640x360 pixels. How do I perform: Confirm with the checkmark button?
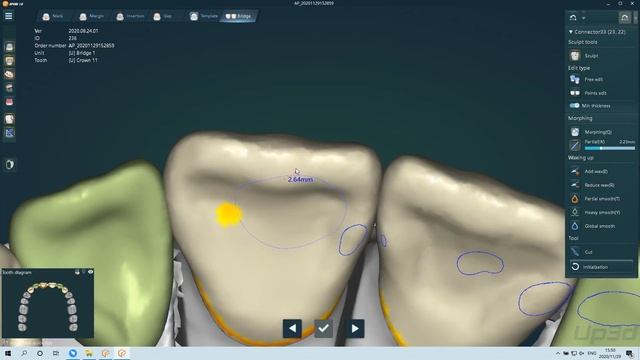[324, 328]
